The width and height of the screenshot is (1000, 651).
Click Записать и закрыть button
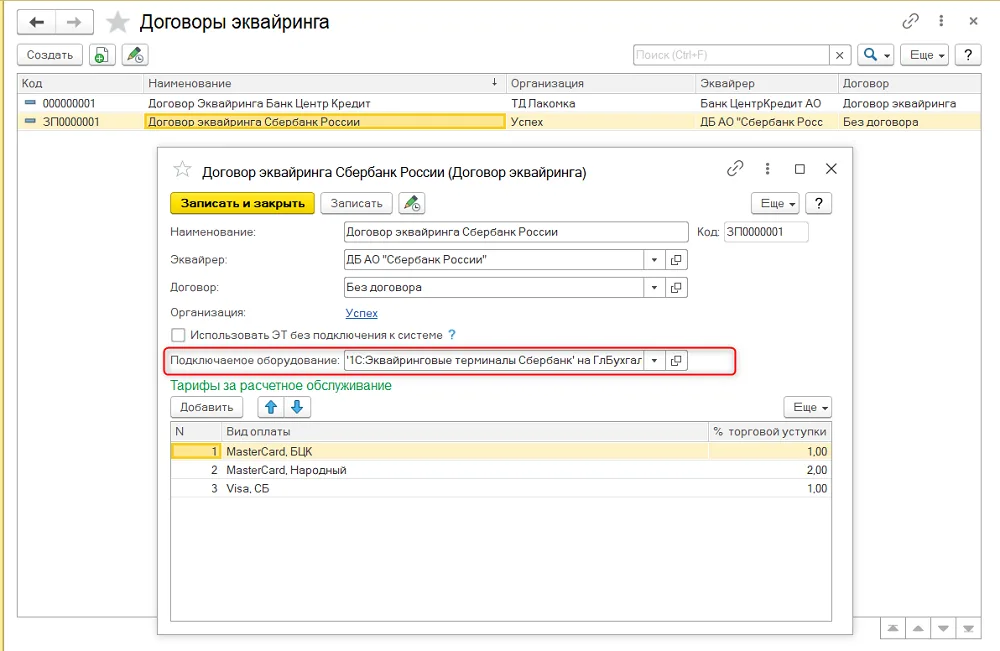coord(242,203)
